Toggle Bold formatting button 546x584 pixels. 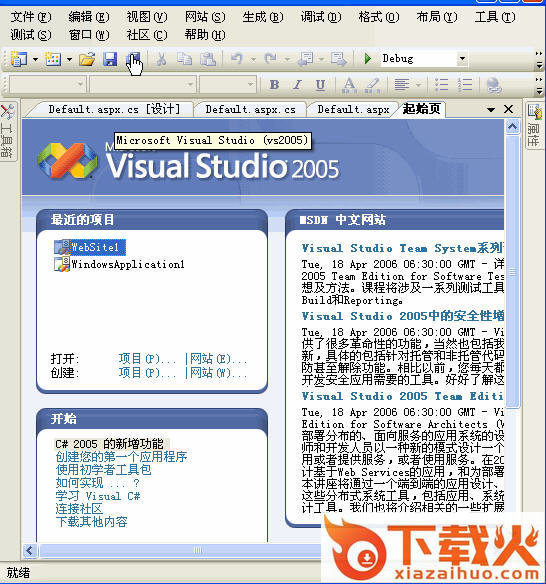[274, 85]
